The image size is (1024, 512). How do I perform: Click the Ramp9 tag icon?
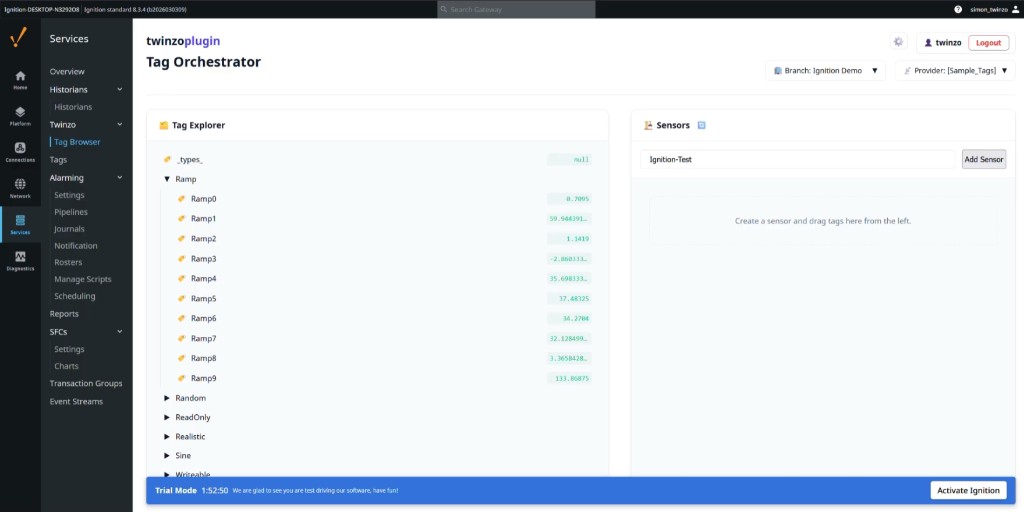(182, 378)
